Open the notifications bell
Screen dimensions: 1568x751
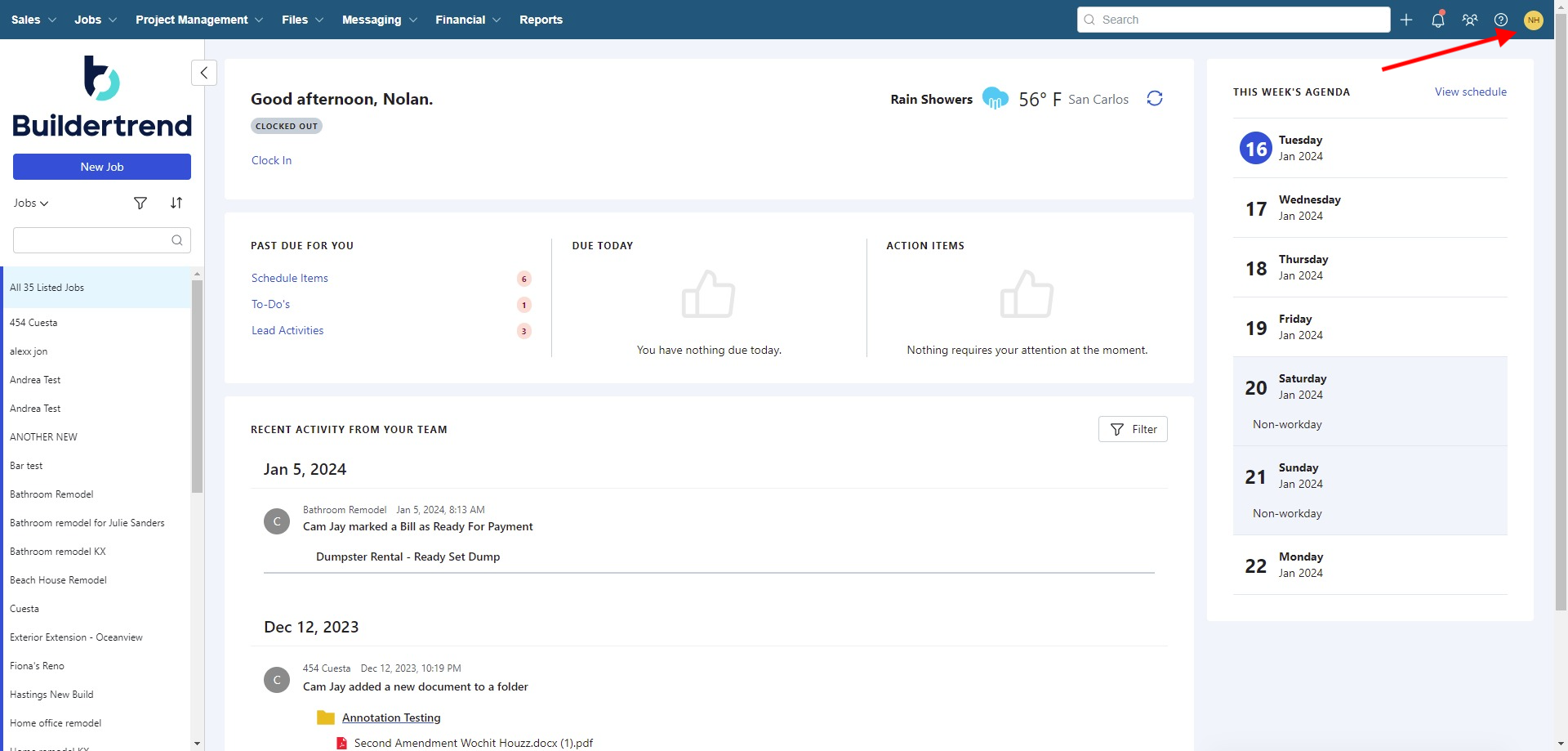[x=1438, y=20]
